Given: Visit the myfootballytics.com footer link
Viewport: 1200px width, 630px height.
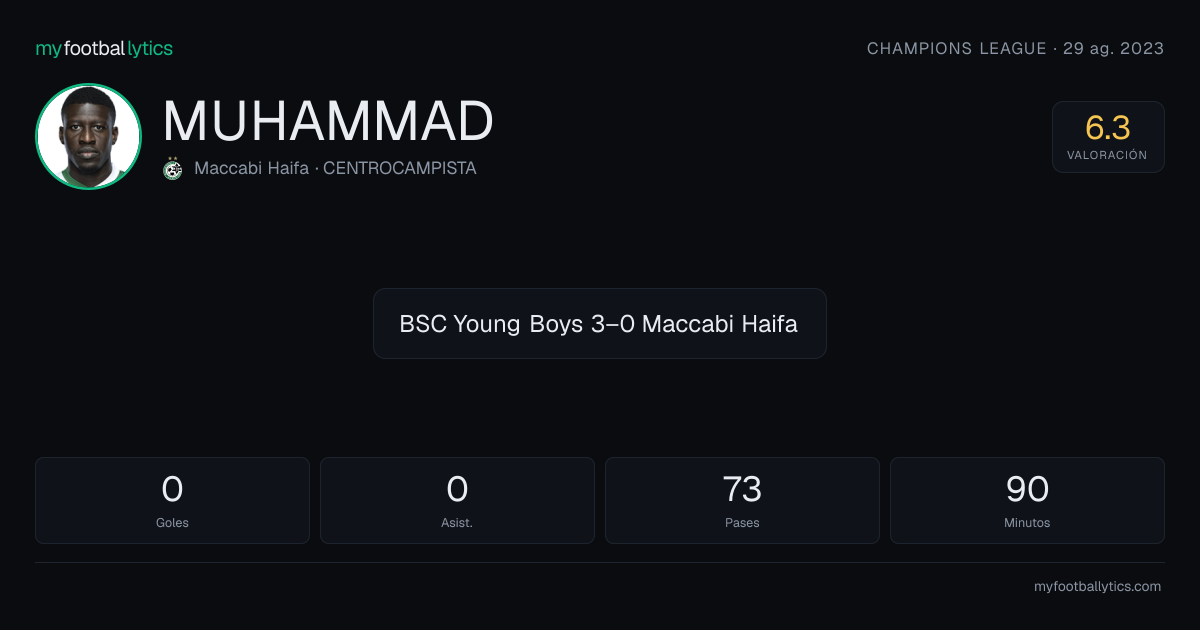Looking at the screenshot, I should point(1097,587).
